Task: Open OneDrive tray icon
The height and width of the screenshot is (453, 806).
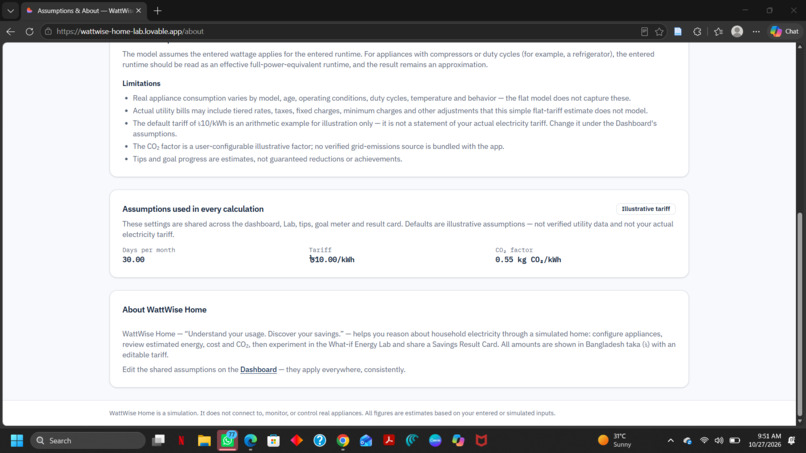Action: [x=687, y=441]
